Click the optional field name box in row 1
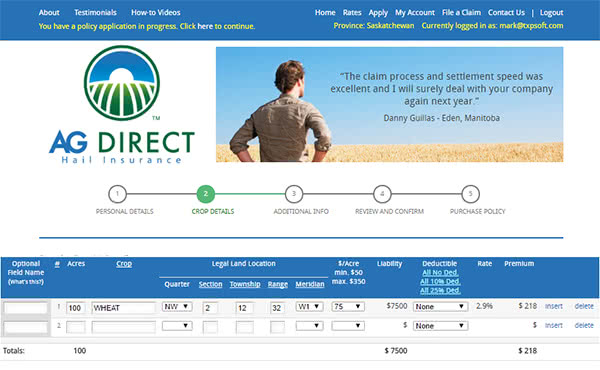This screenshot has width=600, height=370. [x=26, y=308]
